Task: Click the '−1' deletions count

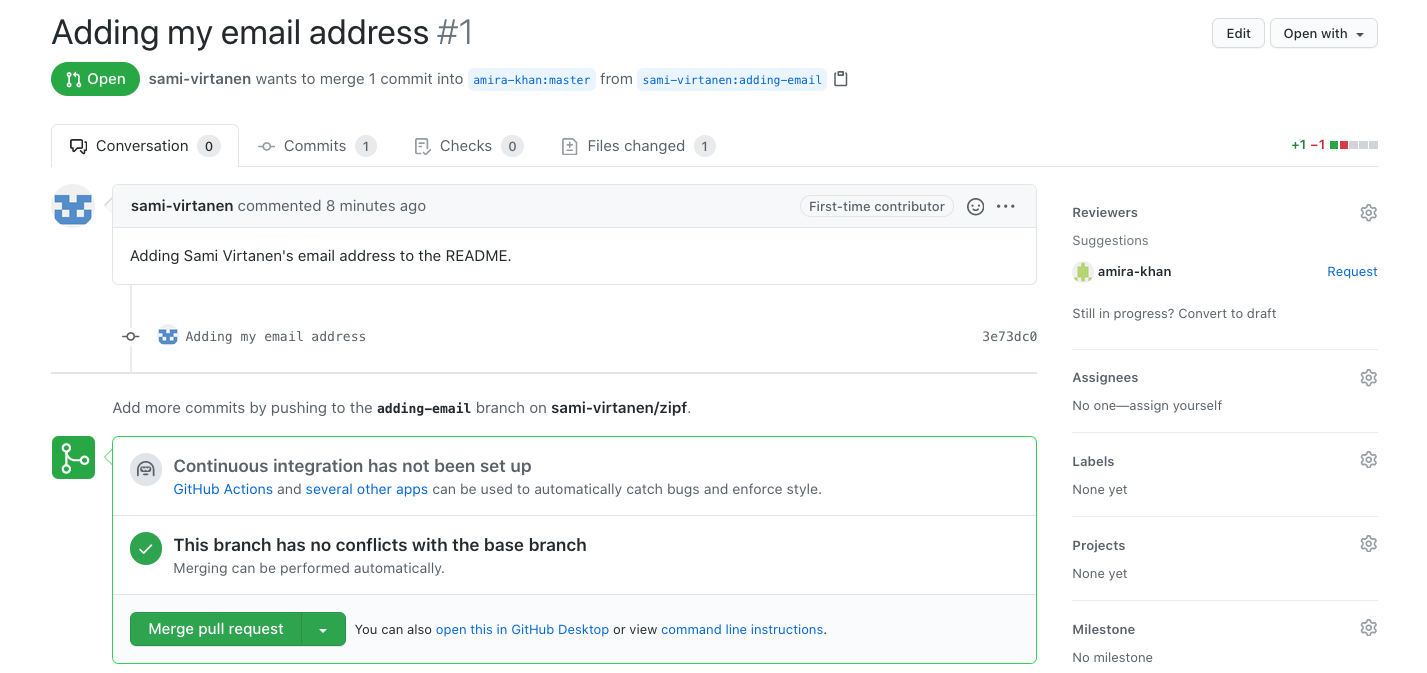Action: (1317, 145)
